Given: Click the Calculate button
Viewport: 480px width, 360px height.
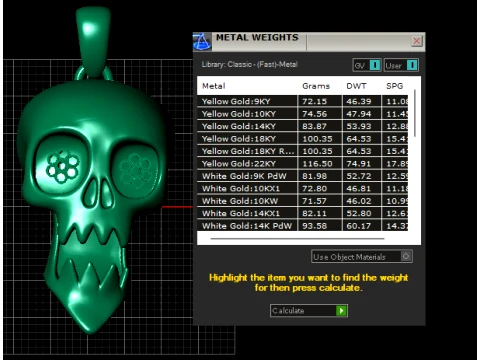Looking at the screenshot, I should tap(309, 311).
